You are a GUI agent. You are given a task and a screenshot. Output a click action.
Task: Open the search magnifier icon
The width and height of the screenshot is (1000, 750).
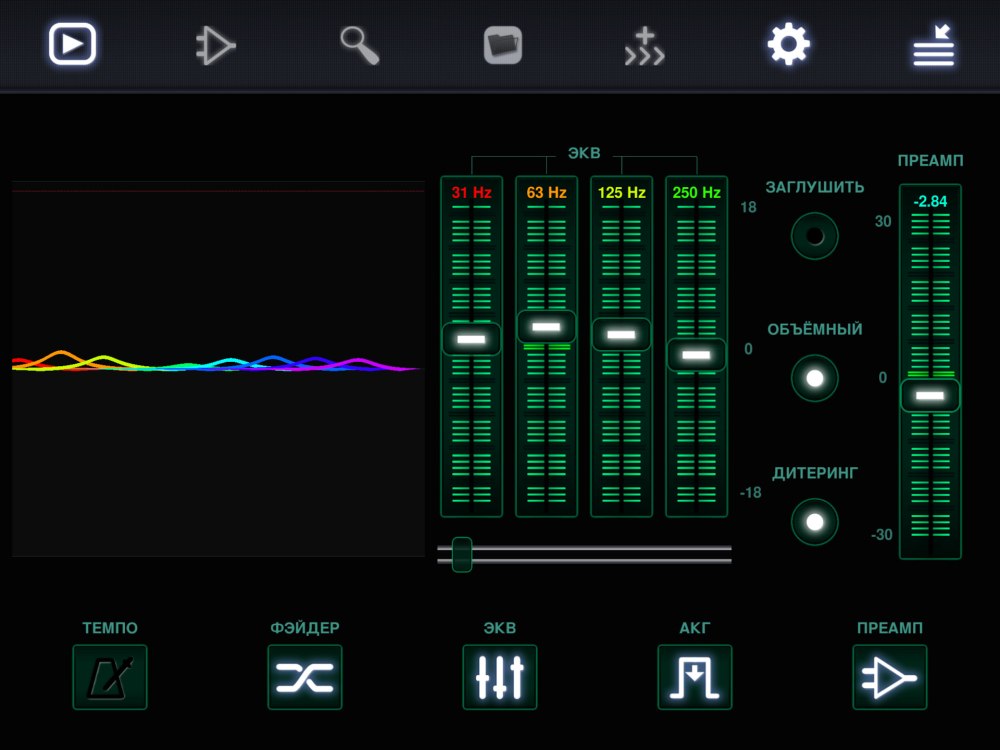click(x=360, y=45)
